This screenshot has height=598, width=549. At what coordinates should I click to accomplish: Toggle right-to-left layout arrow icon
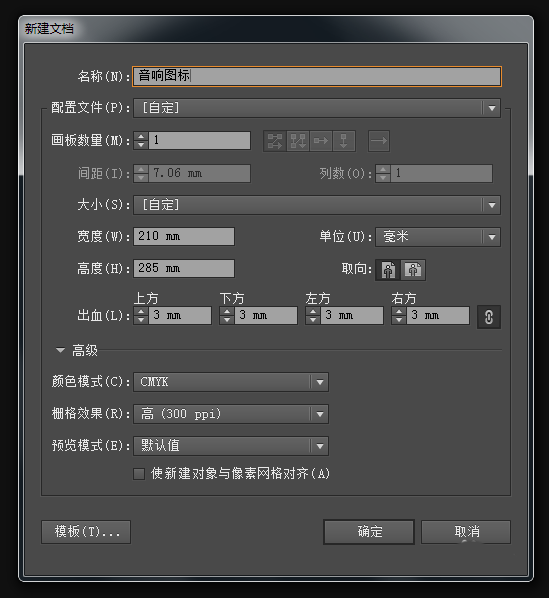pyautogui.click(x=379, y=141)
